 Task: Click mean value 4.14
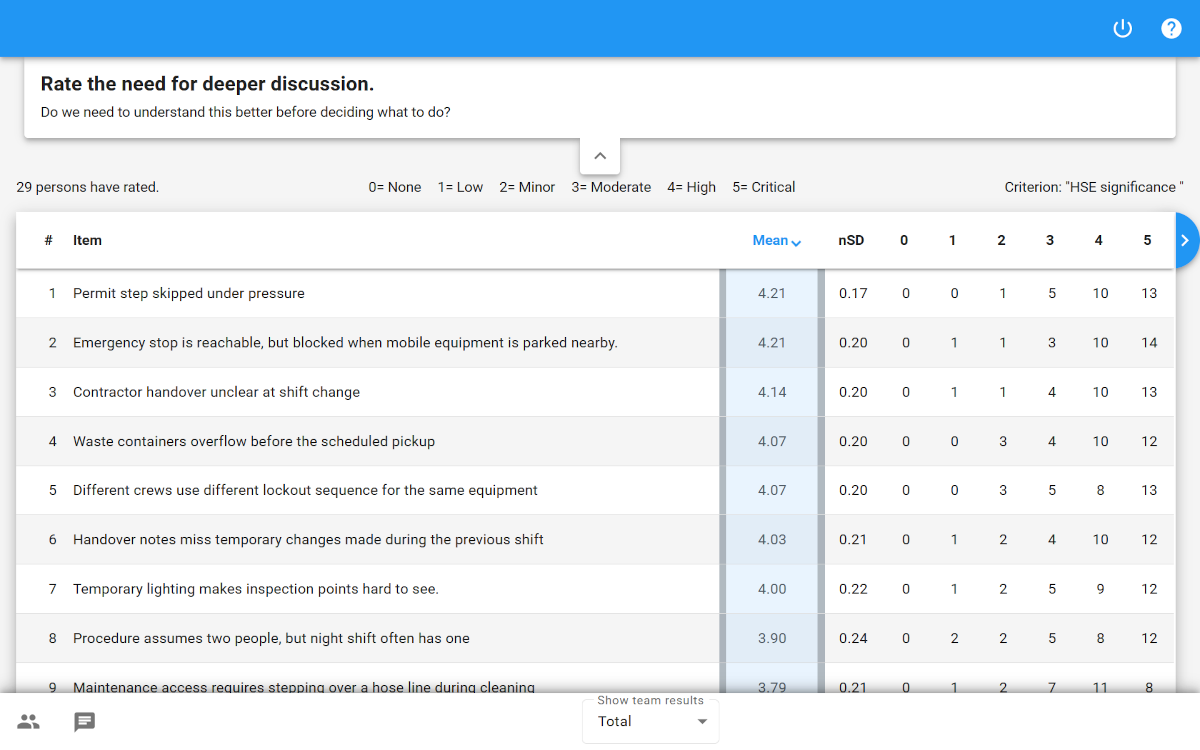pos(772,392)
